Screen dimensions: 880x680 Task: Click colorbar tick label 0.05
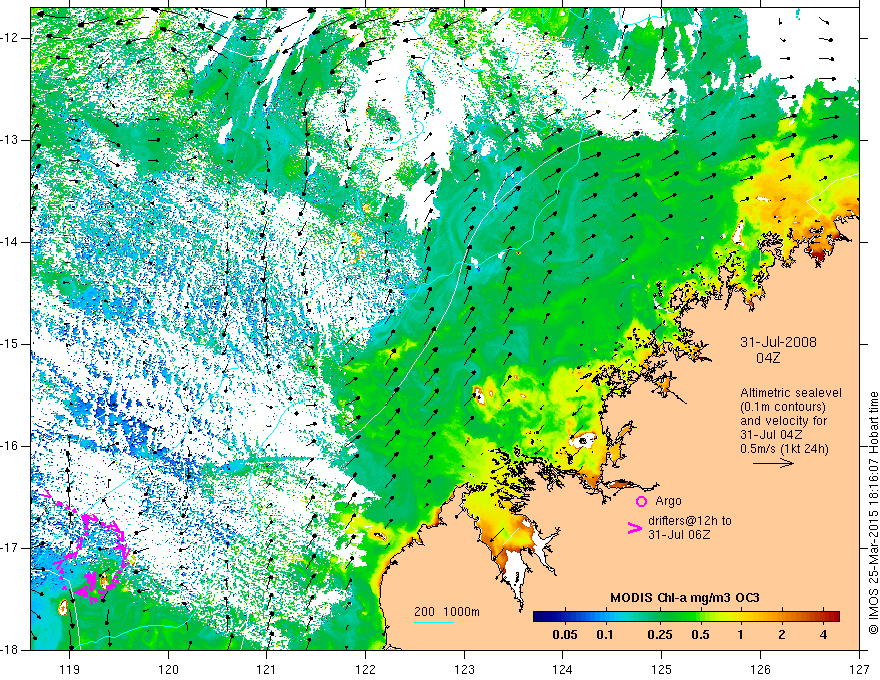[x=565, y=635]
